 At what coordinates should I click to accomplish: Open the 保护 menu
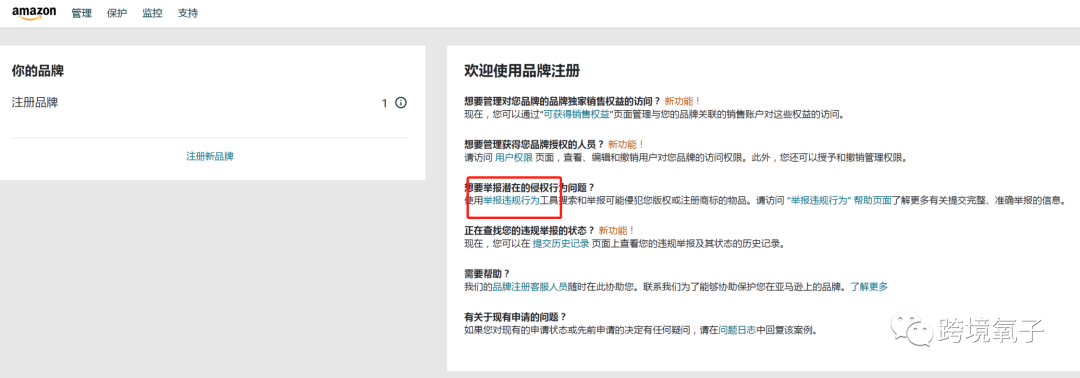pos(117,13)
